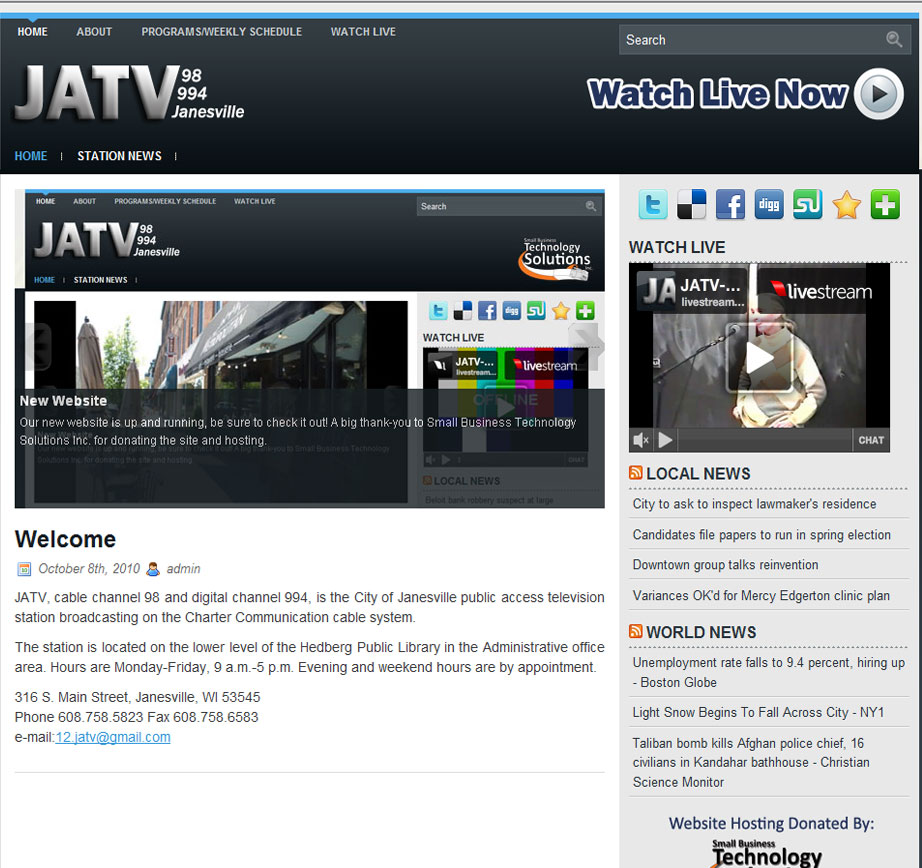Click the 12.jatv@gmail.com email link
Image resolution: width=922 pixels, height=868 pixels.
(x=113, y=737)
